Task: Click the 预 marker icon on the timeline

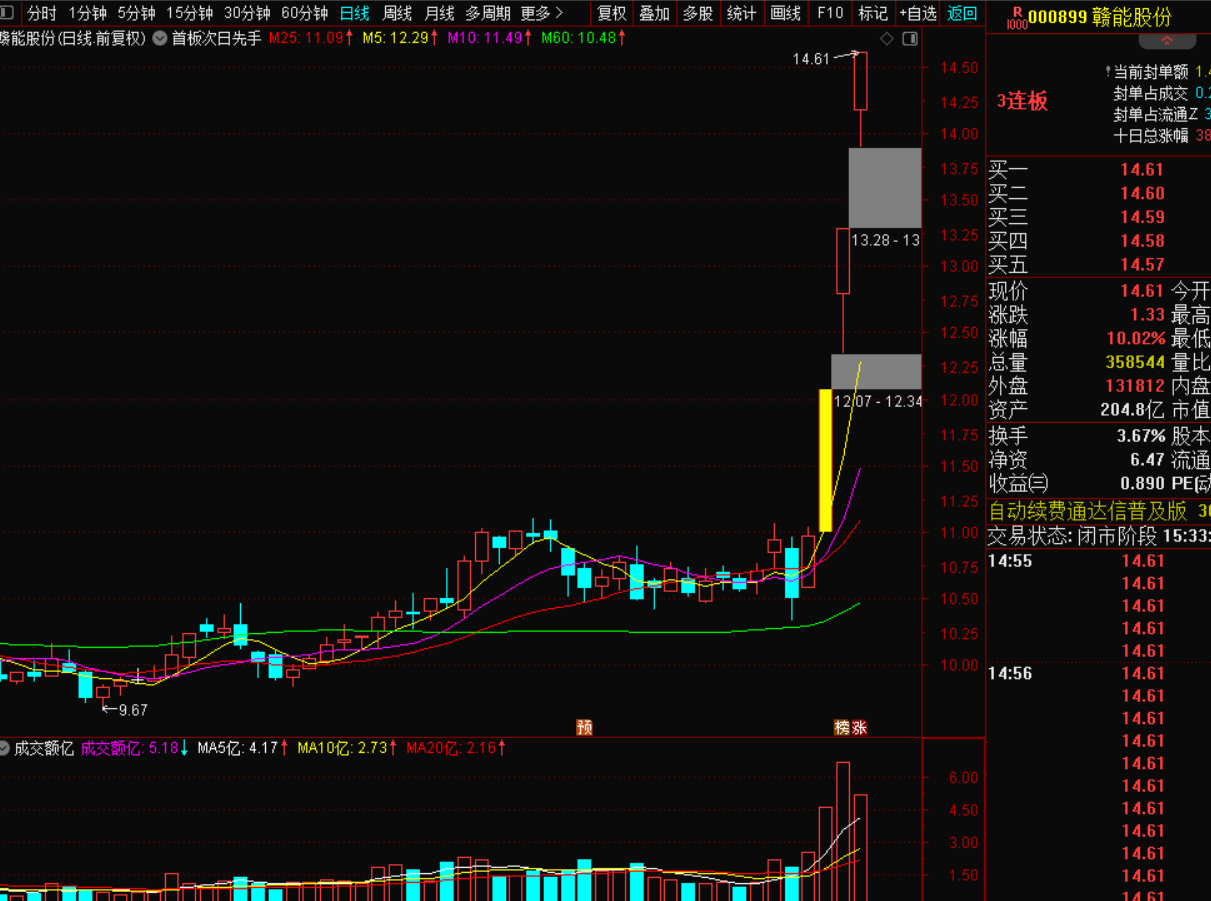Action: 584,727
